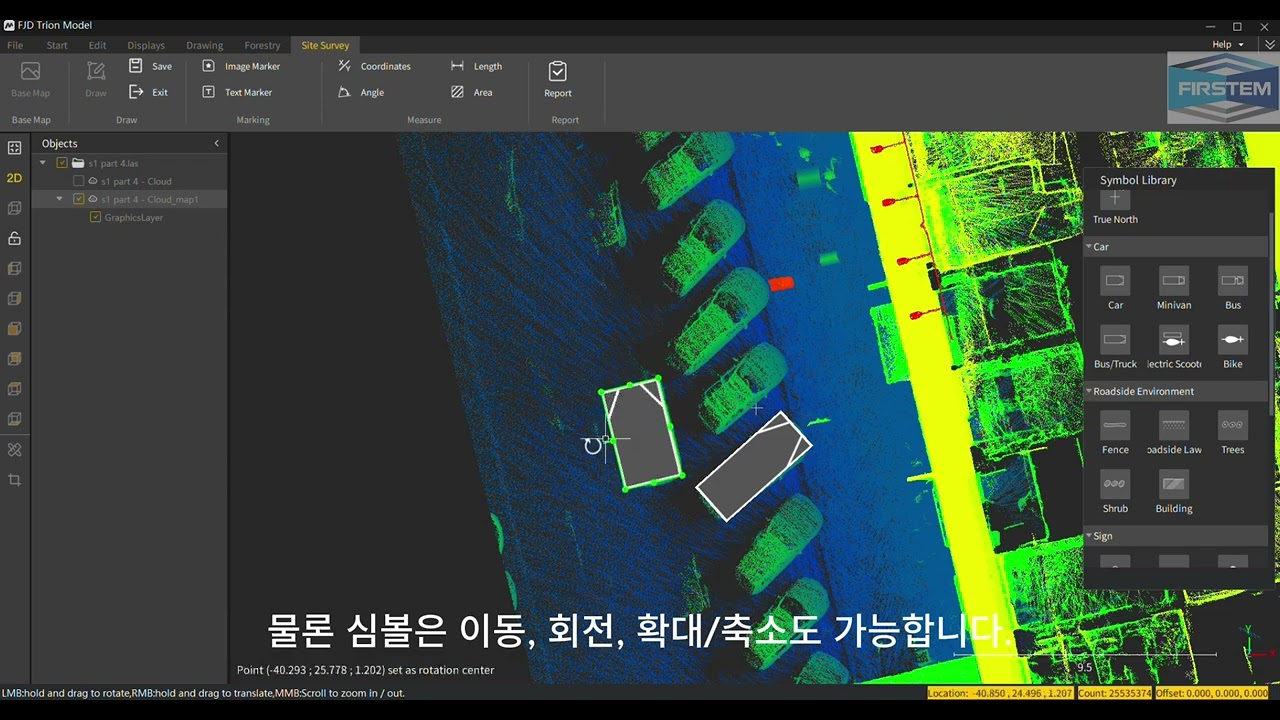
Task: Collapse the s1 part 4 - Cloud_map1 node
Action: coord(59,199)
